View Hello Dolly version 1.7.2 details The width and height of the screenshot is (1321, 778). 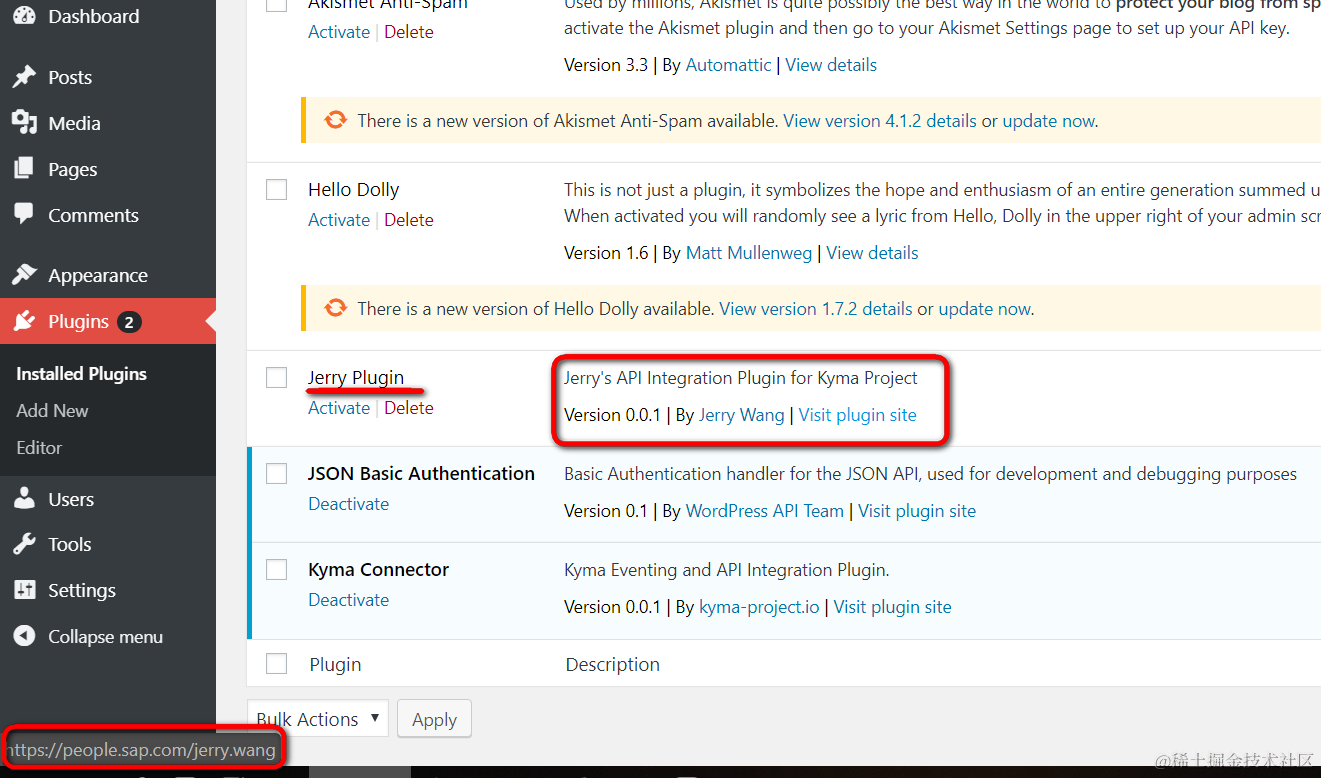[816, 309]
